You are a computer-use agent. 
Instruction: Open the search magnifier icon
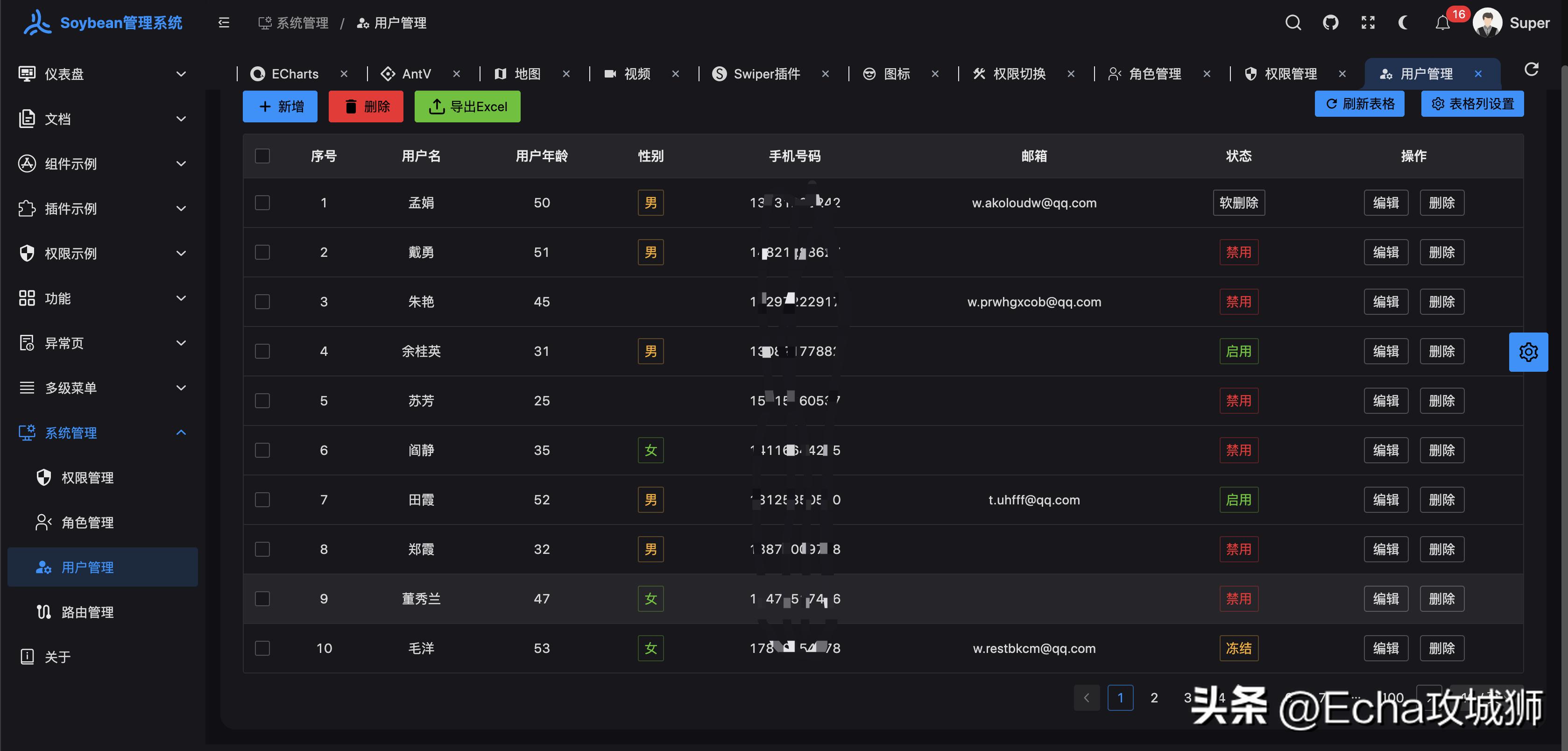1293,23
